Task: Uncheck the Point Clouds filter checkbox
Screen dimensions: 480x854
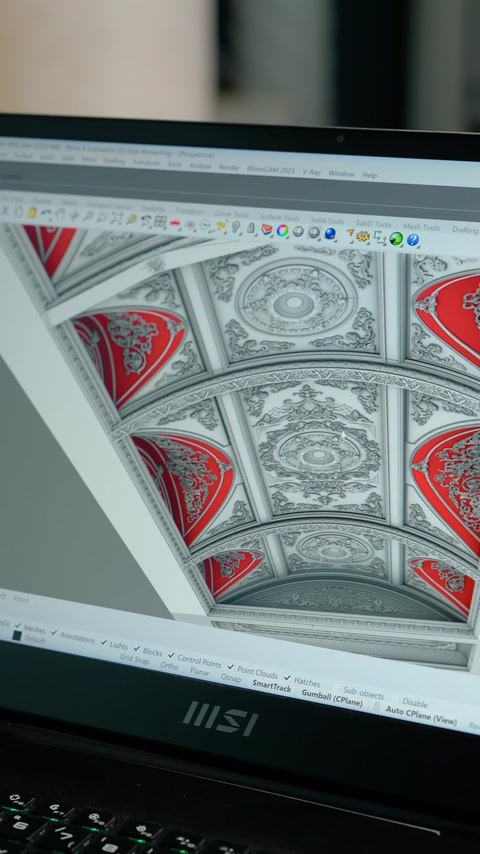Action: 231,667
